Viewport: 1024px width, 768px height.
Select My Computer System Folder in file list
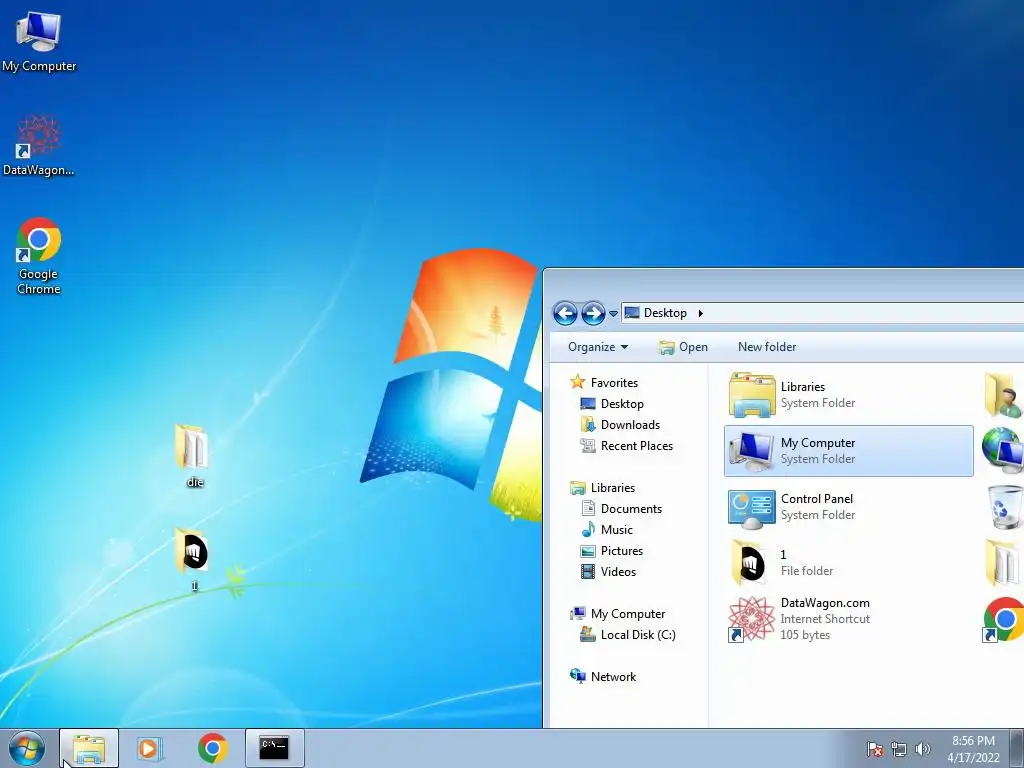click(x=848, y=451)
